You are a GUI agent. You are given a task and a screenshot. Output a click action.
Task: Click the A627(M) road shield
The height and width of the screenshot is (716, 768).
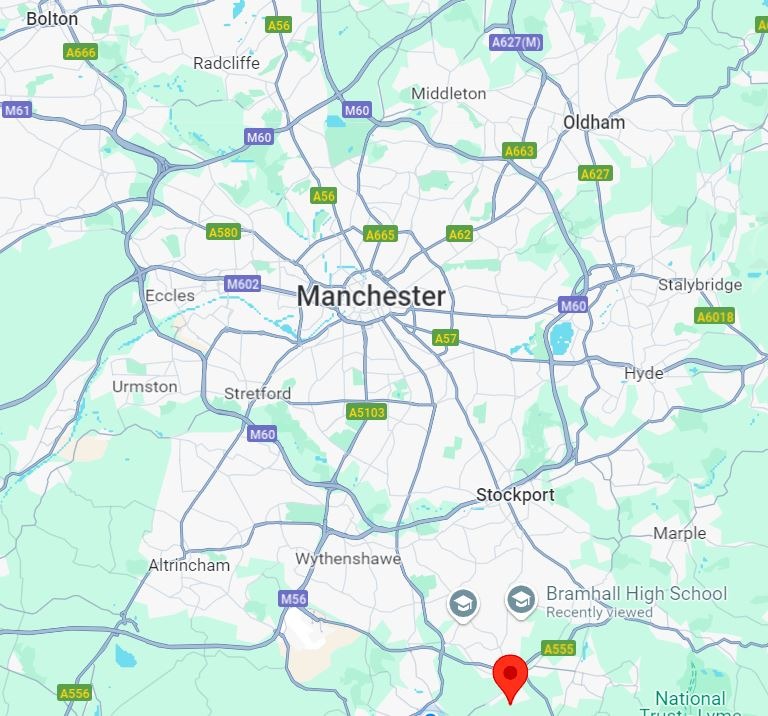516,43
